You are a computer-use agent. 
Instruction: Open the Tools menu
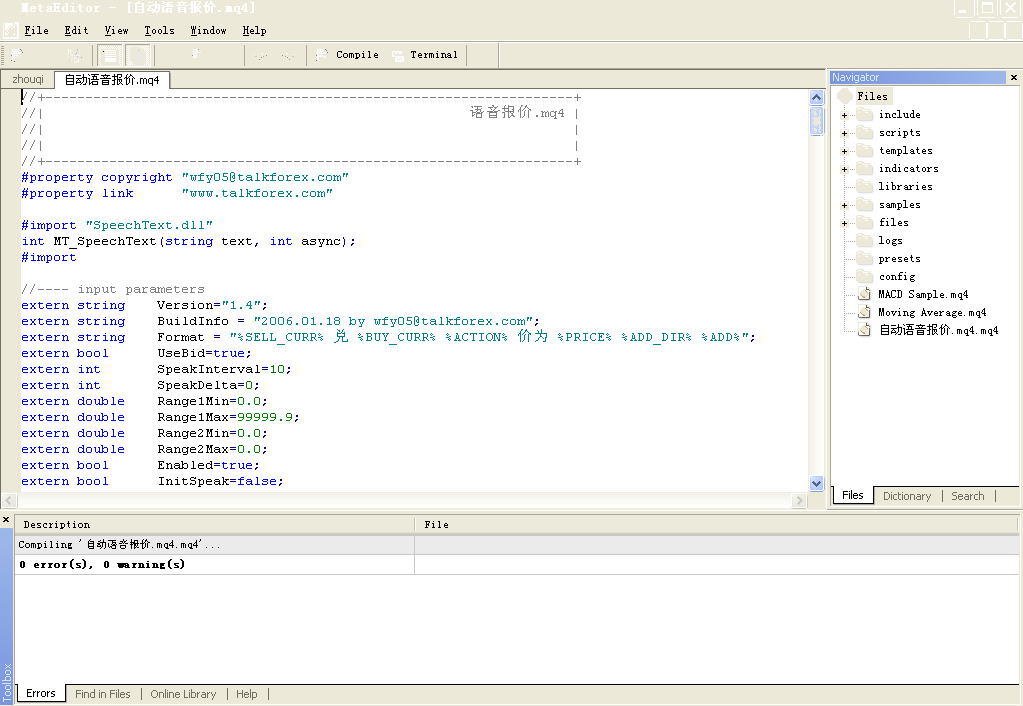coord(159,30)
